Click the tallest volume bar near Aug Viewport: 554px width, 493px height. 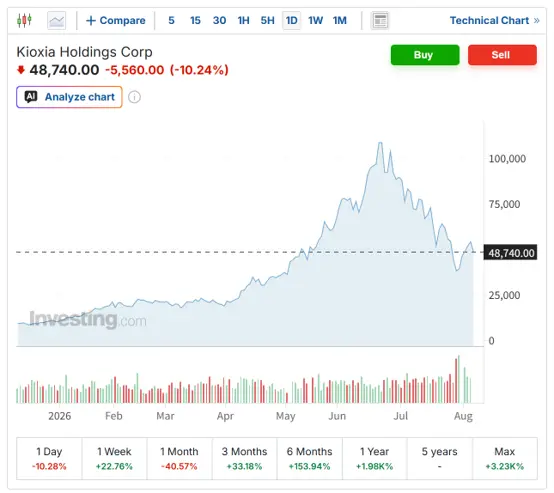point(459,379)
